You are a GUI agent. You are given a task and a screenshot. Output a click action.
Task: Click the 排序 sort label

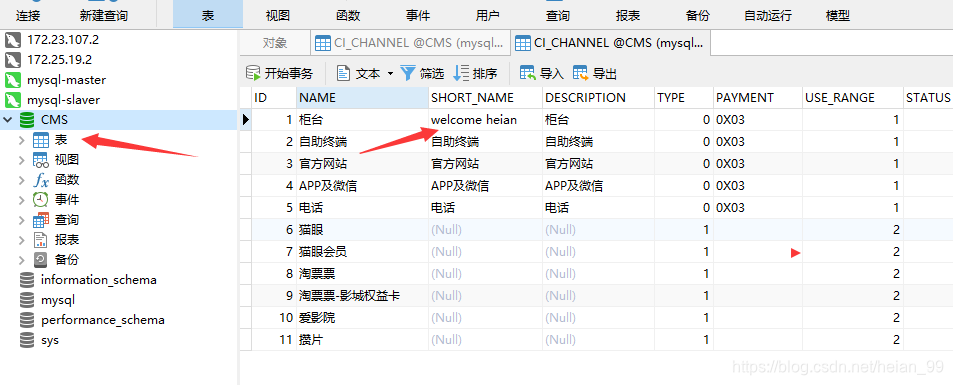coord(485,74)
